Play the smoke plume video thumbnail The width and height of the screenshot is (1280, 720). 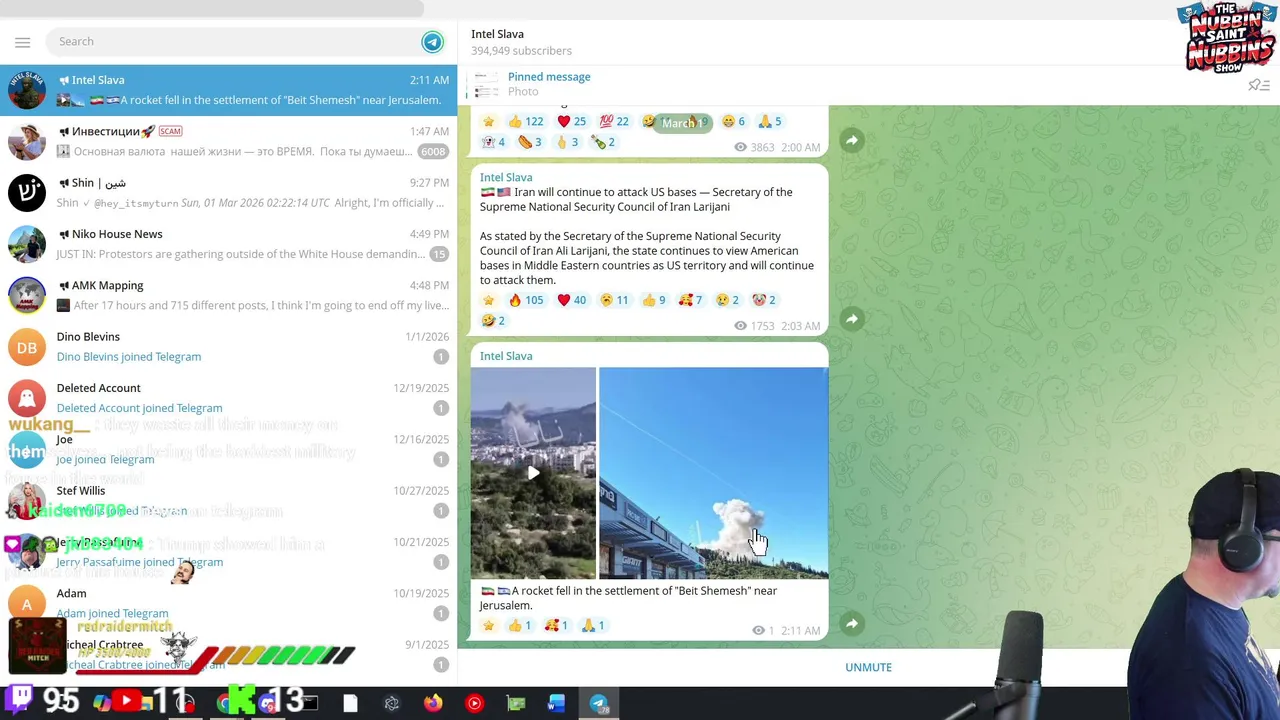click(533, 473)
